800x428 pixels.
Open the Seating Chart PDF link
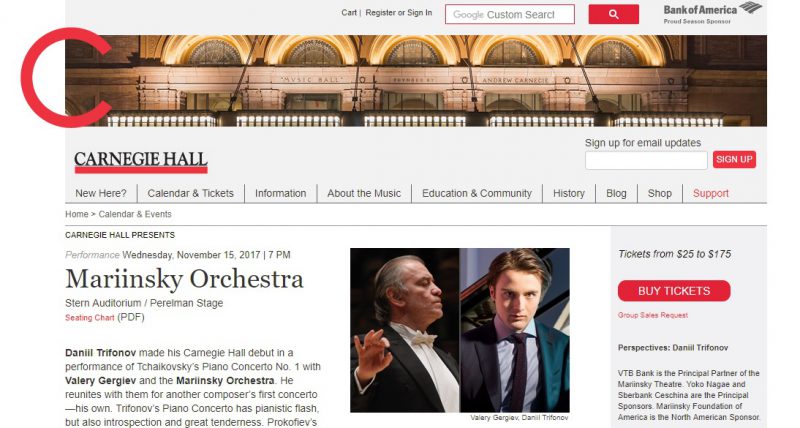point(90,318)
